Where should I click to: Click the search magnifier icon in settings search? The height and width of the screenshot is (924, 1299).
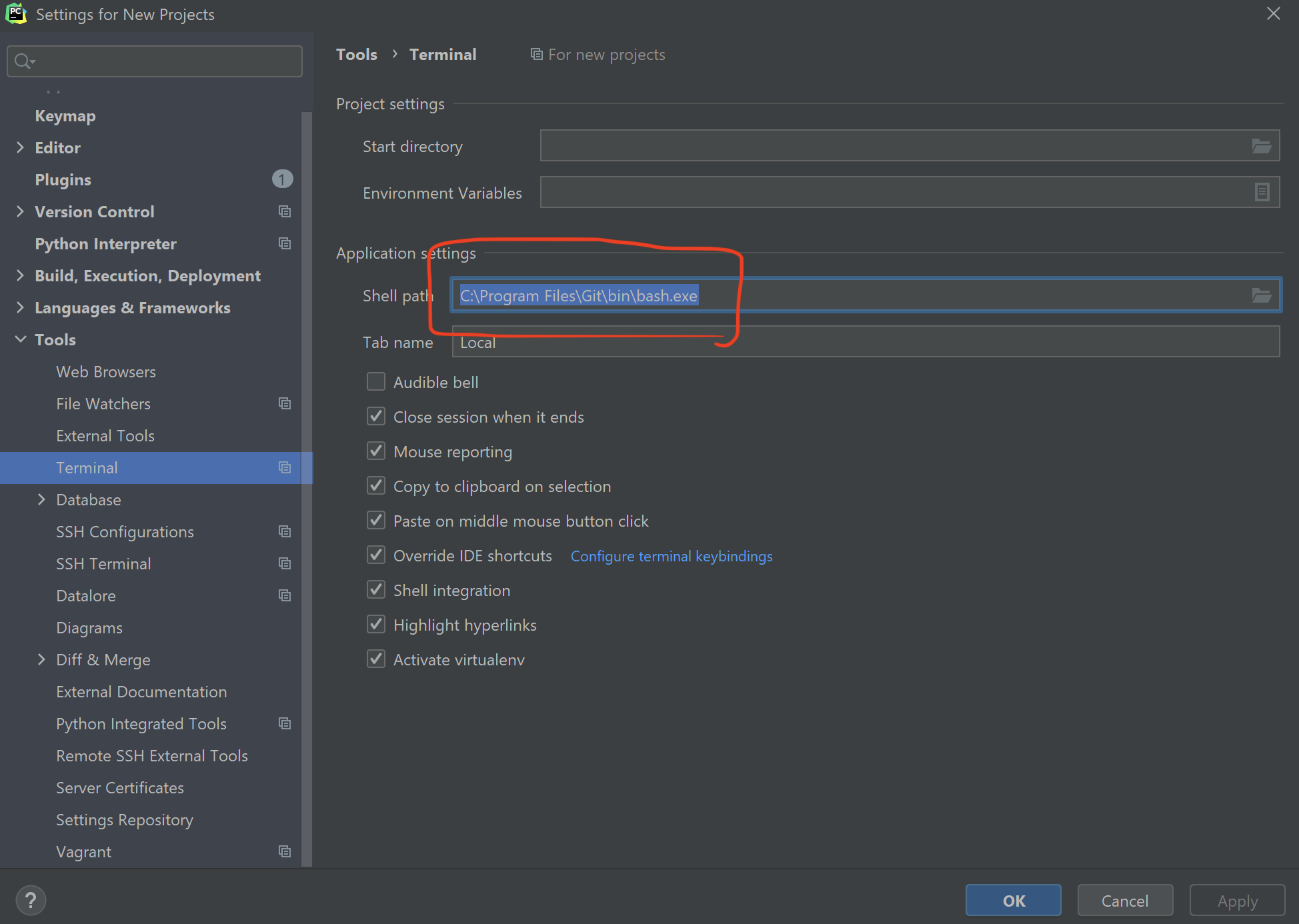24,61
